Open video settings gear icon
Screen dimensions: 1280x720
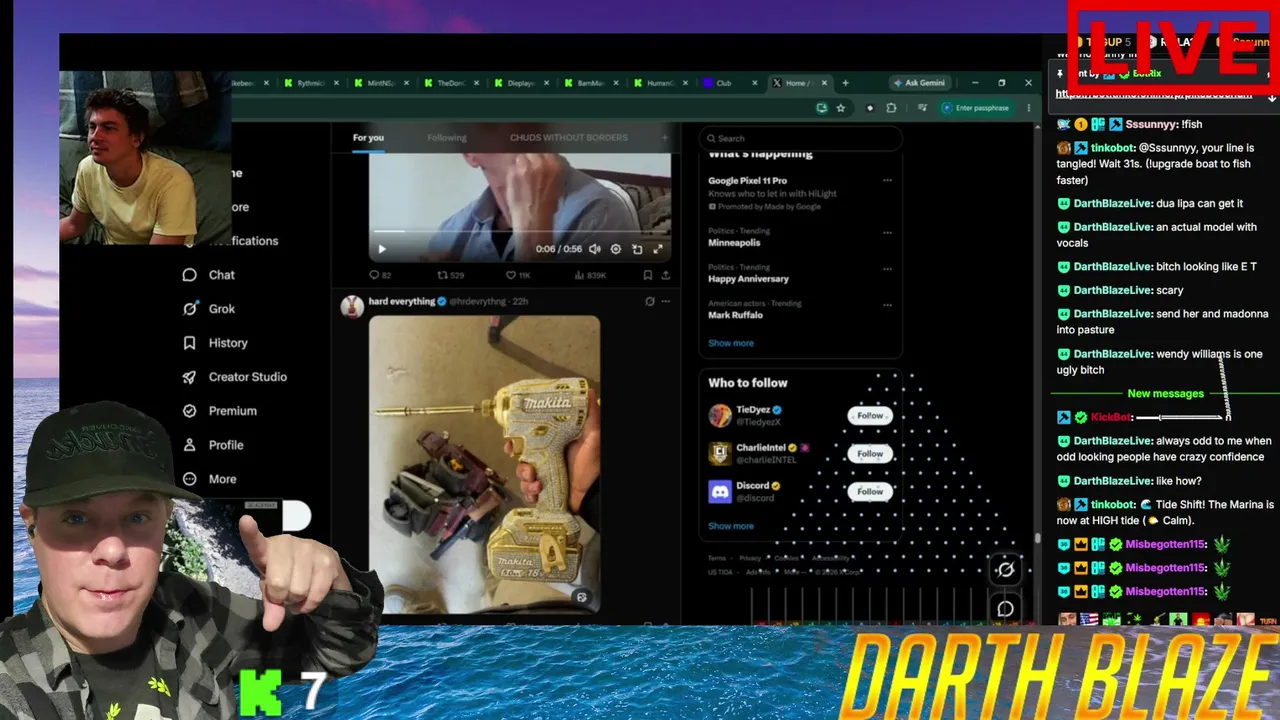[616, 249]
